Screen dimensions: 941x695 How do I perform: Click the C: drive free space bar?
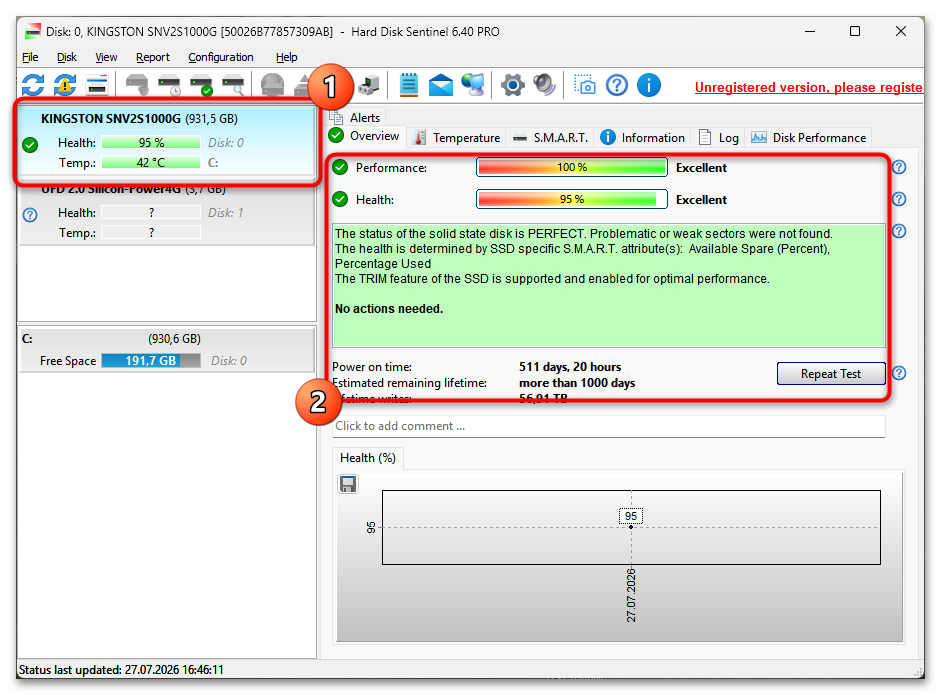coord(151,361)
